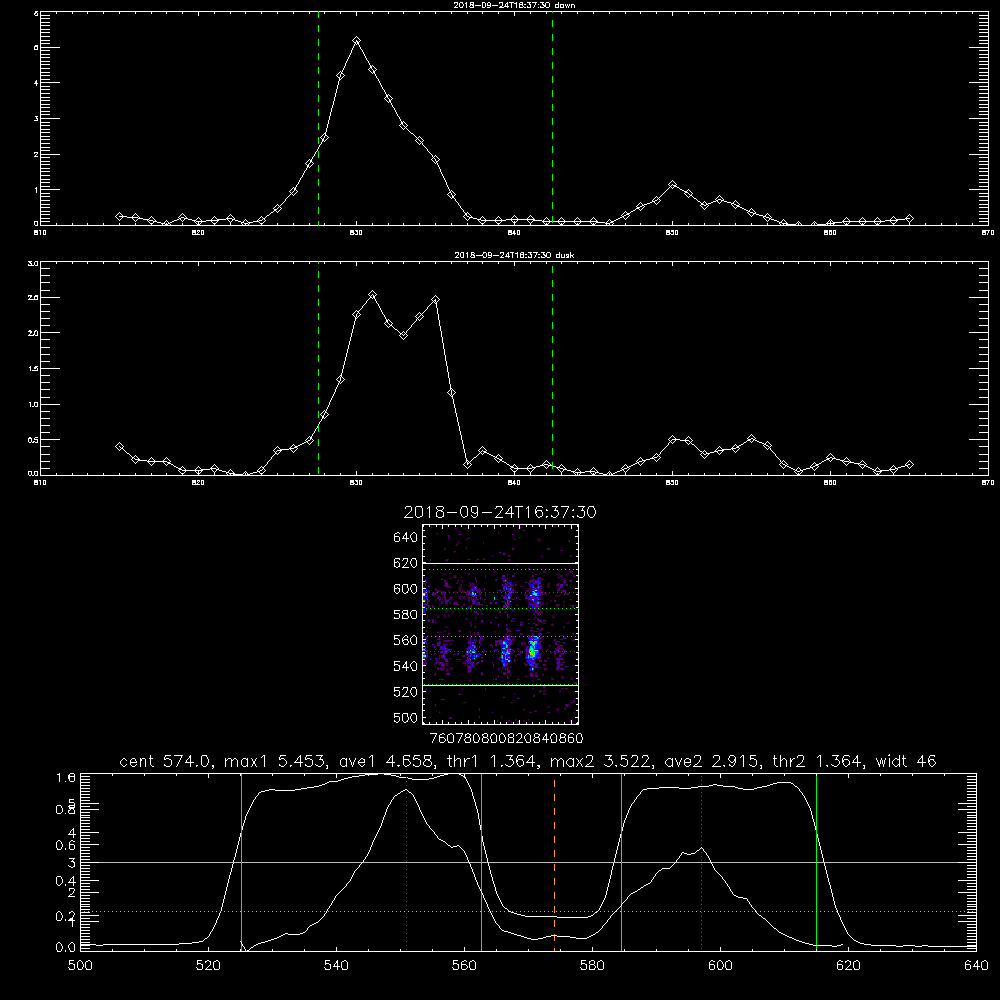This screenshot has width=1000, height=1000.
Task: Select the "thr1 1.364" header value
Action: click(x=492, y=761)
